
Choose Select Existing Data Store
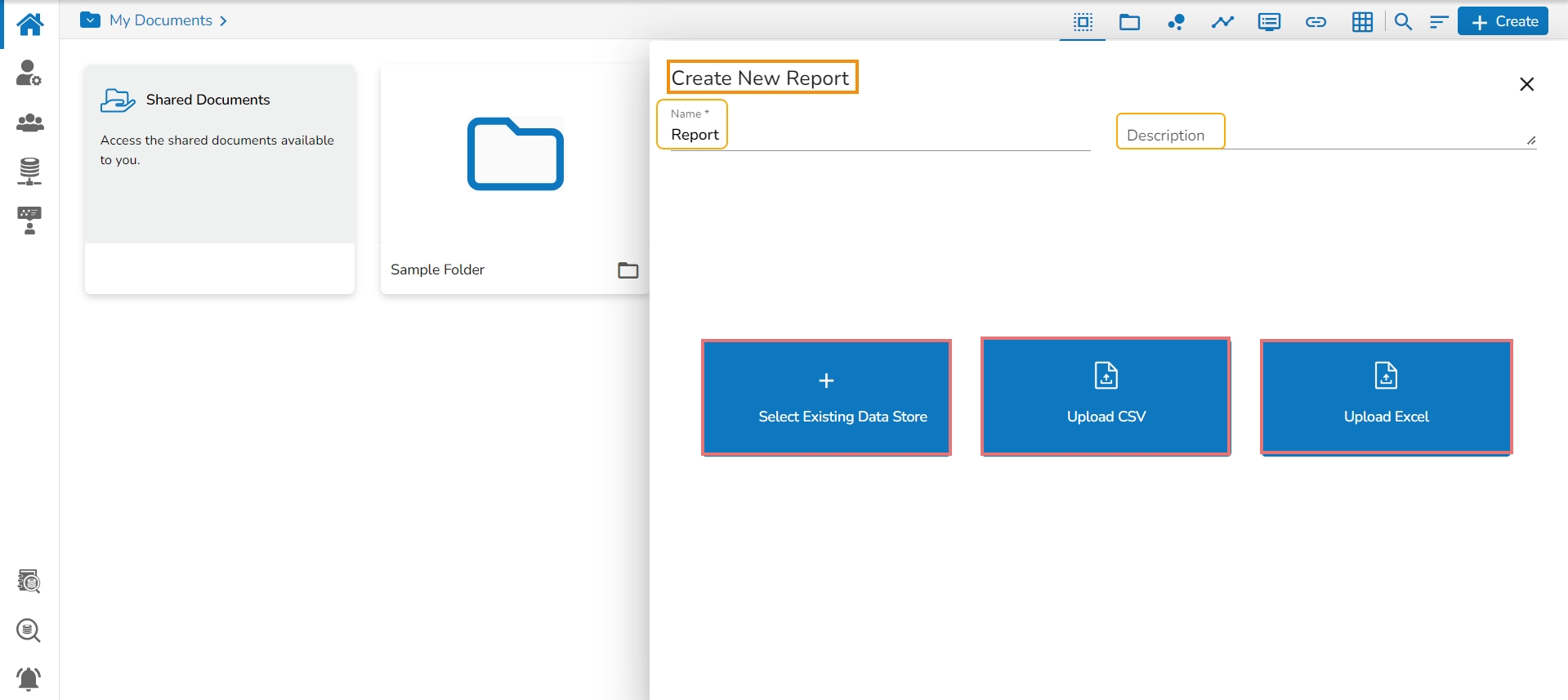[826, 398]
